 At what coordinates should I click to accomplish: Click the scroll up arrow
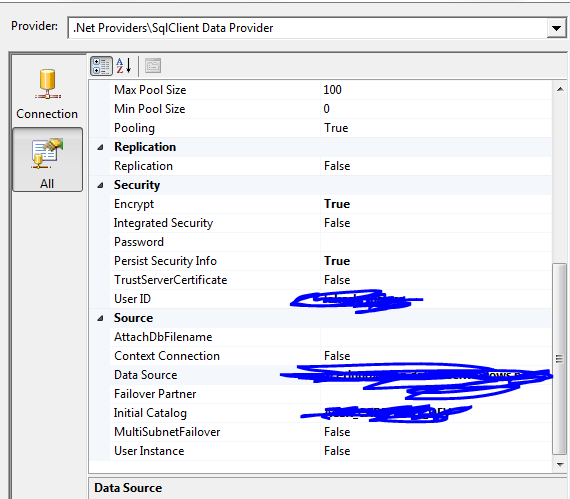pyautogui.click(x=560, y=89)
